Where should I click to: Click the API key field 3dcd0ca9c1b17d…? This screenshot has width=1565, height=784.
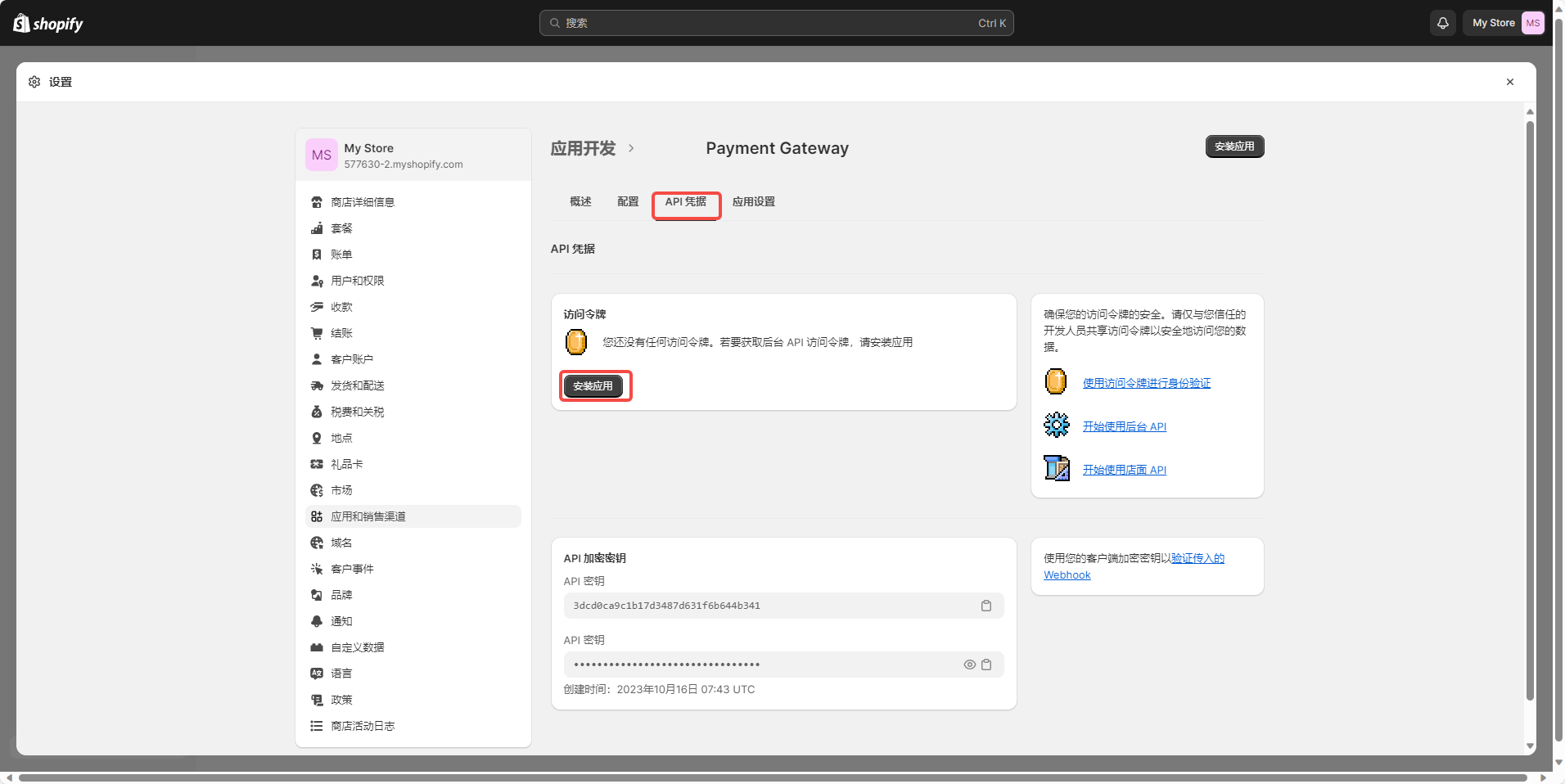[783, 606]
